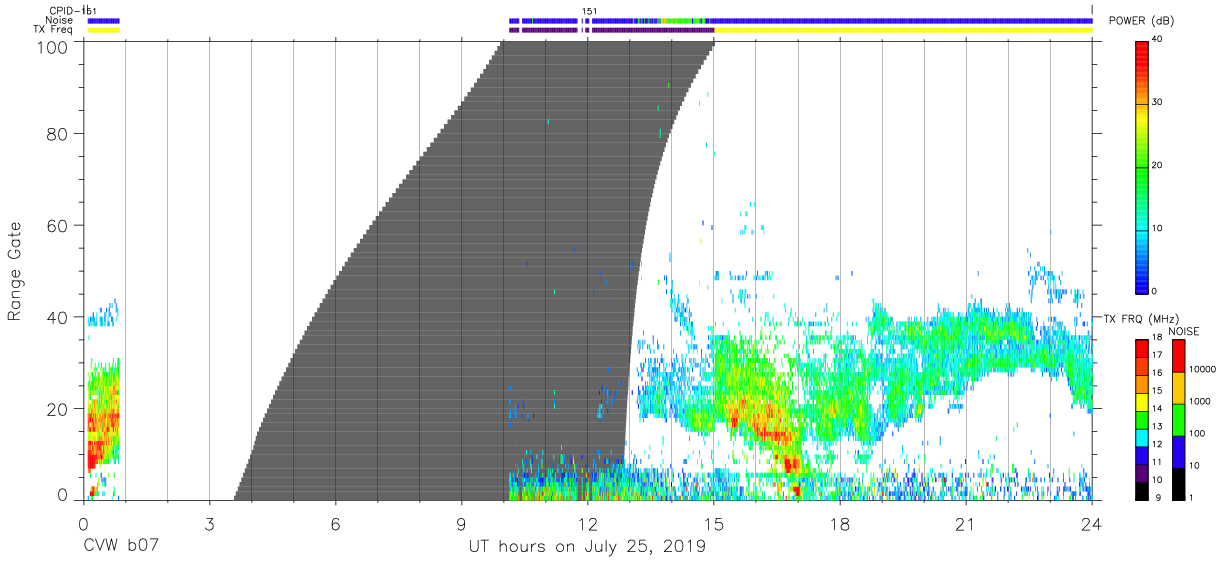
Task: Click the Range Gate tick label 100
Action: click(x=54, y=46)
